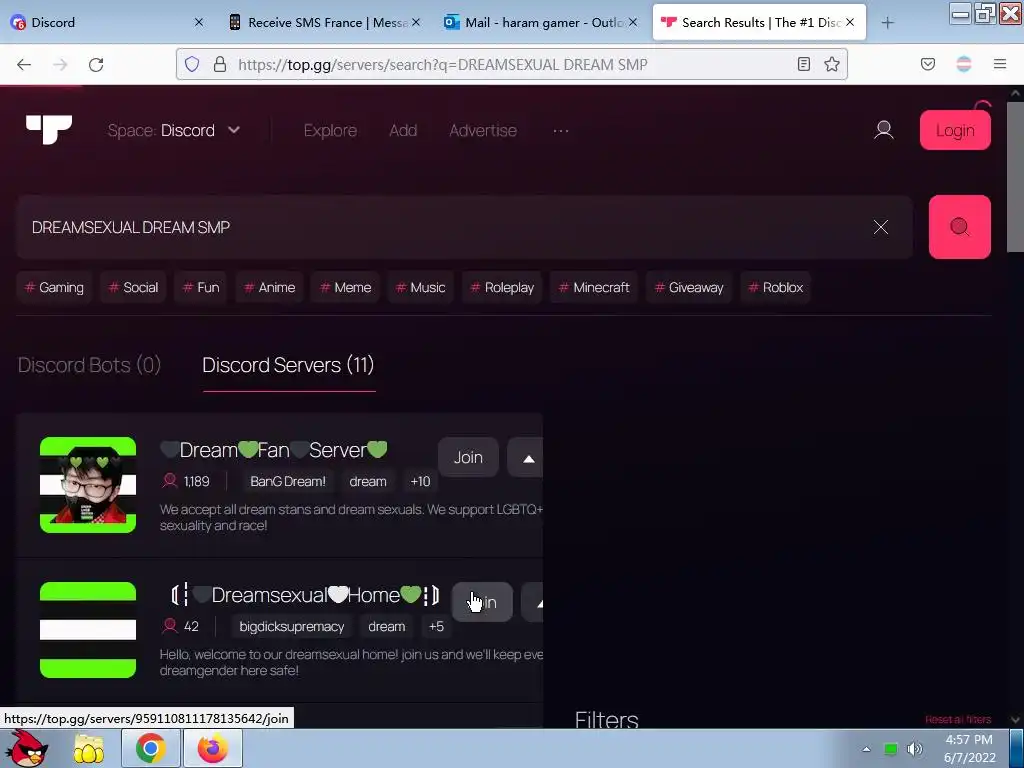Show hidden system tray icons
1024x768 pixels.
[x=866, y=749]
